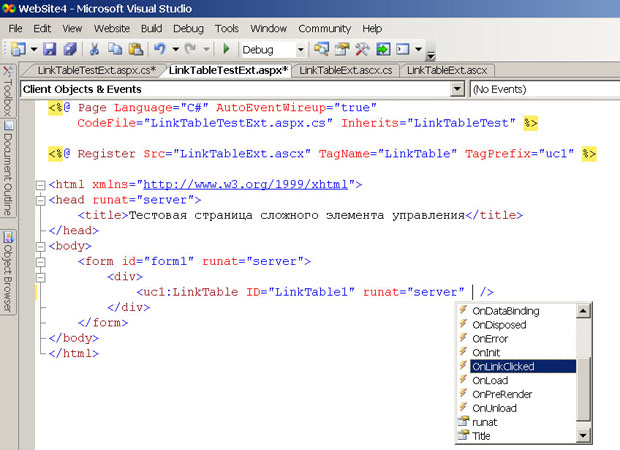Open the Edit menu

[42, 28]
